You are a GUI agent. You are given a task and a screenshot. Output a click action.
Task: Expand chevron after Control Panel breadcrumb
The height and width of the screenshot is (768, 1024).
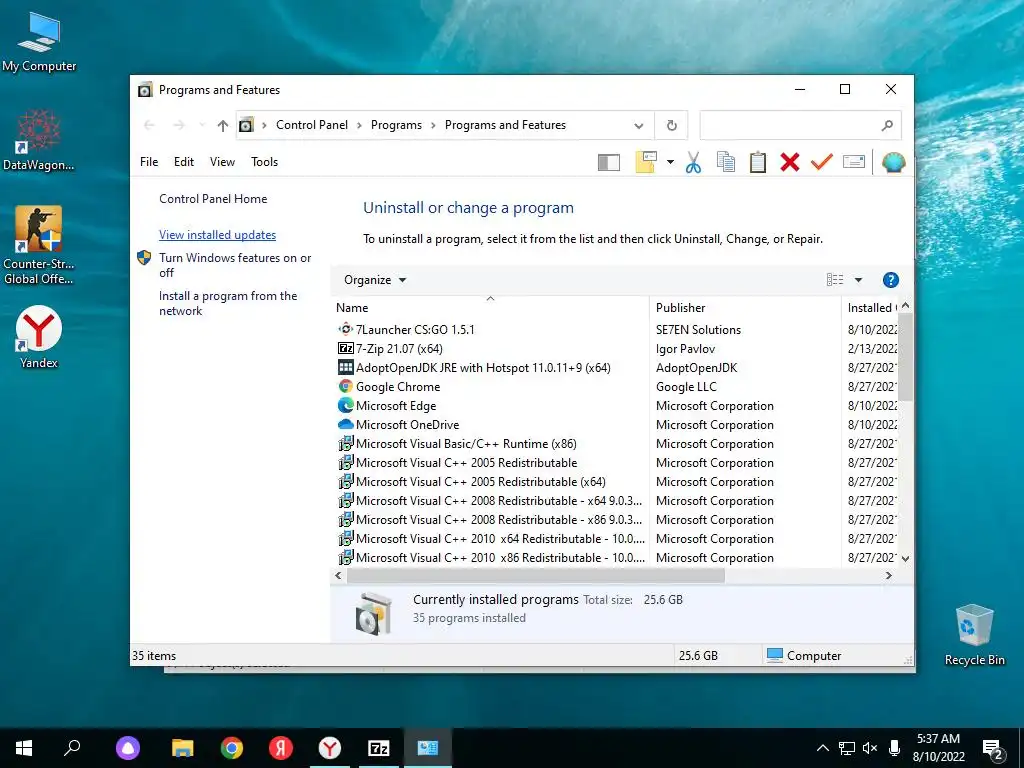pos(359,125)
